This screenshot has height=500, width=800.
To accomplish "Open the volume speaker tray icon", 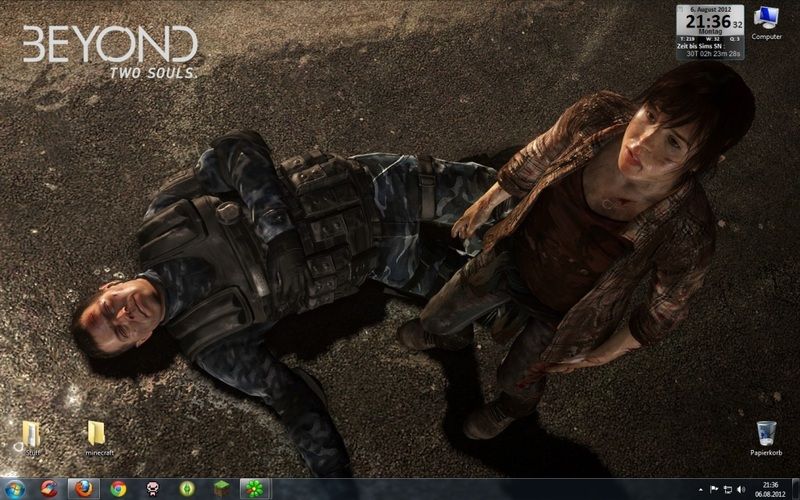I will pyautogui.click(x=741, y=490).
